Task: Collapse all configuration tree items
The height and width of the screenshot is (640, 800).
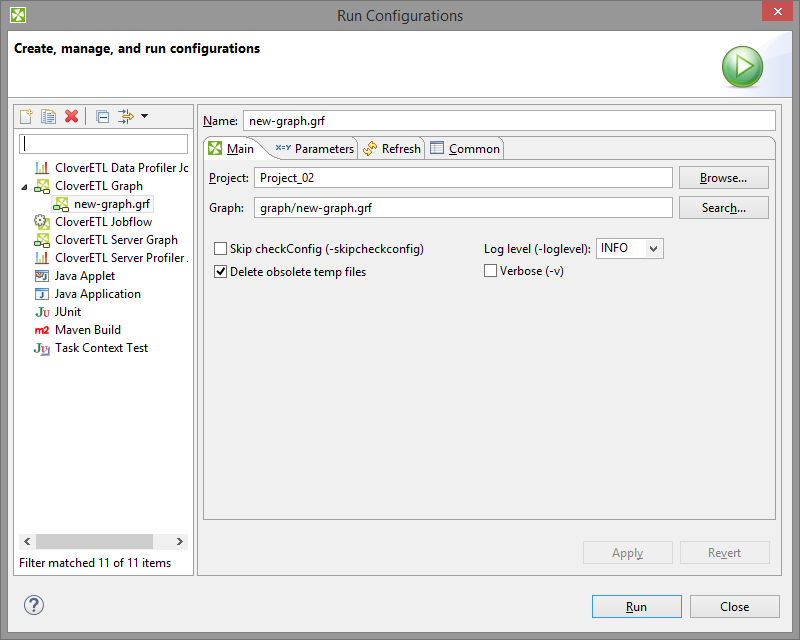Action: click(102, 116)
